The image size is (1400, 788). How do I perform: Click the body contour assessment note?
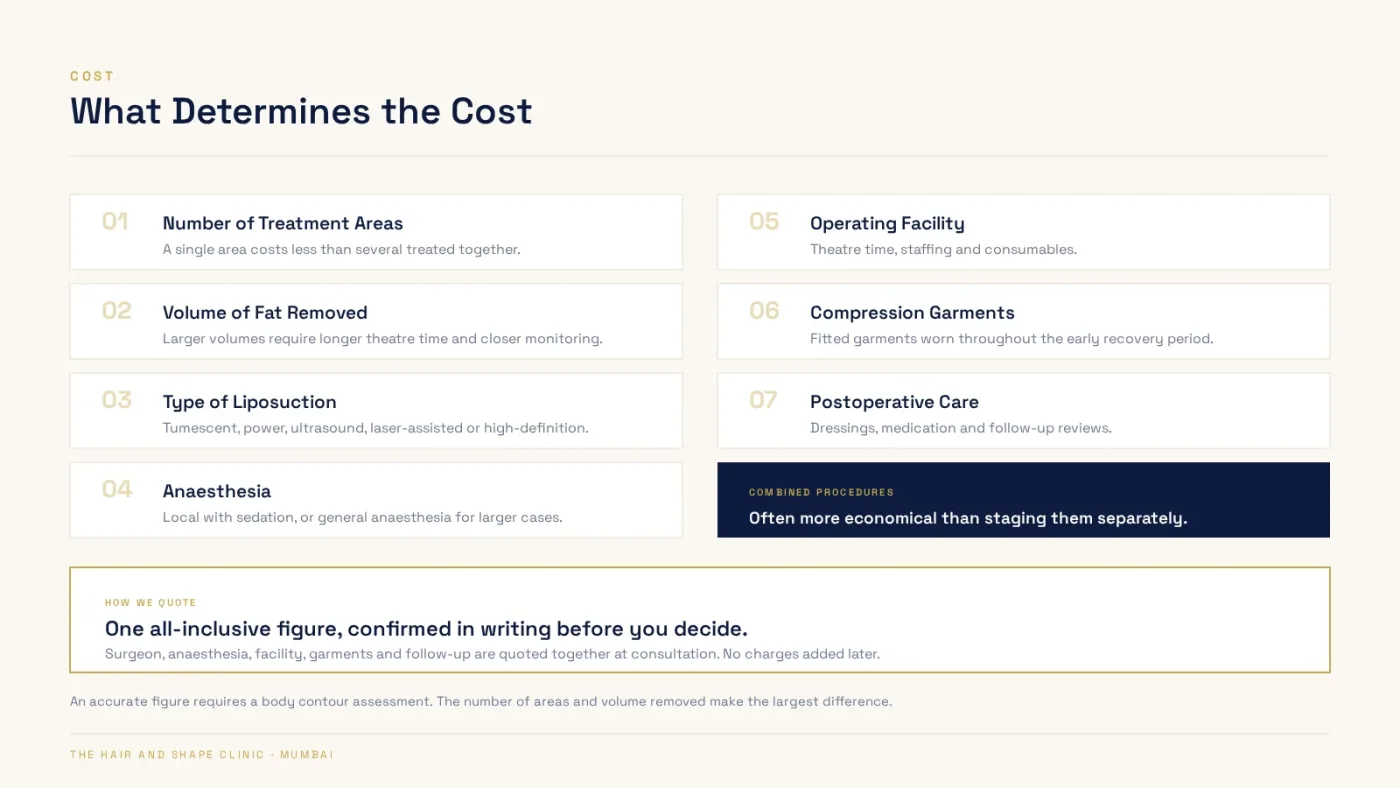[481, 702]
